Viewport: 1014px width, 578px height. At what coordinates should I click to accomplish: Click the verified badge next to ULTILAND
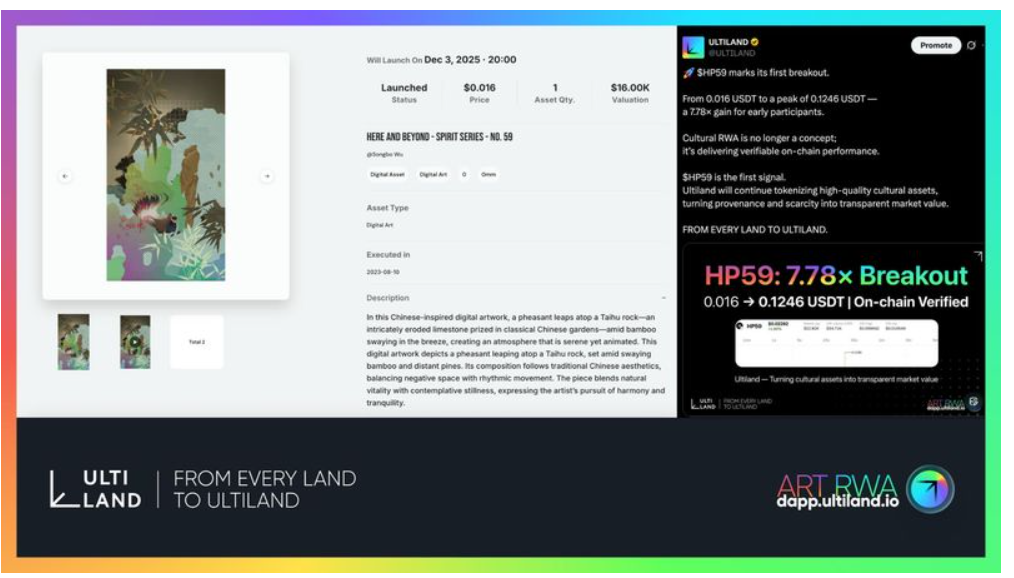(x=755, y=42)
